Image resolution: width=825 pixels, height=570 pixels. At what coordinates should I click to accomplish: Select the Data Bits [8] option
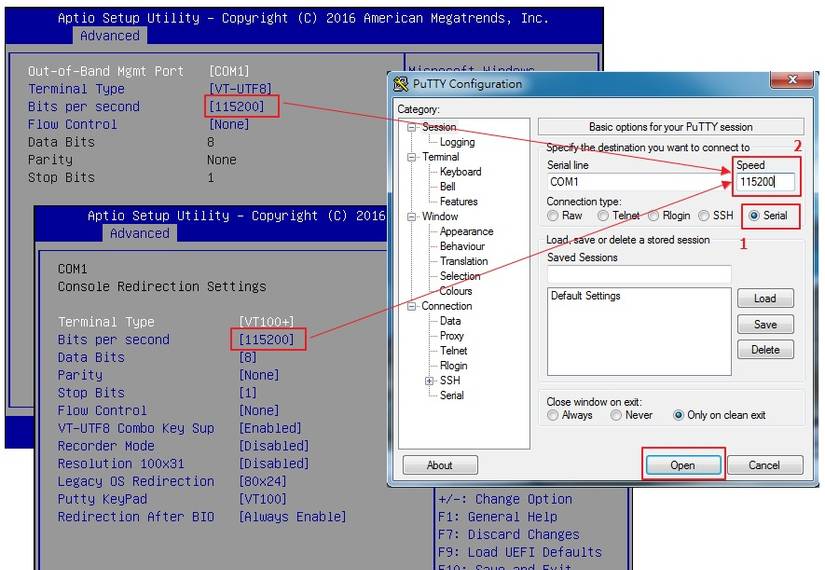pos(248,358)
